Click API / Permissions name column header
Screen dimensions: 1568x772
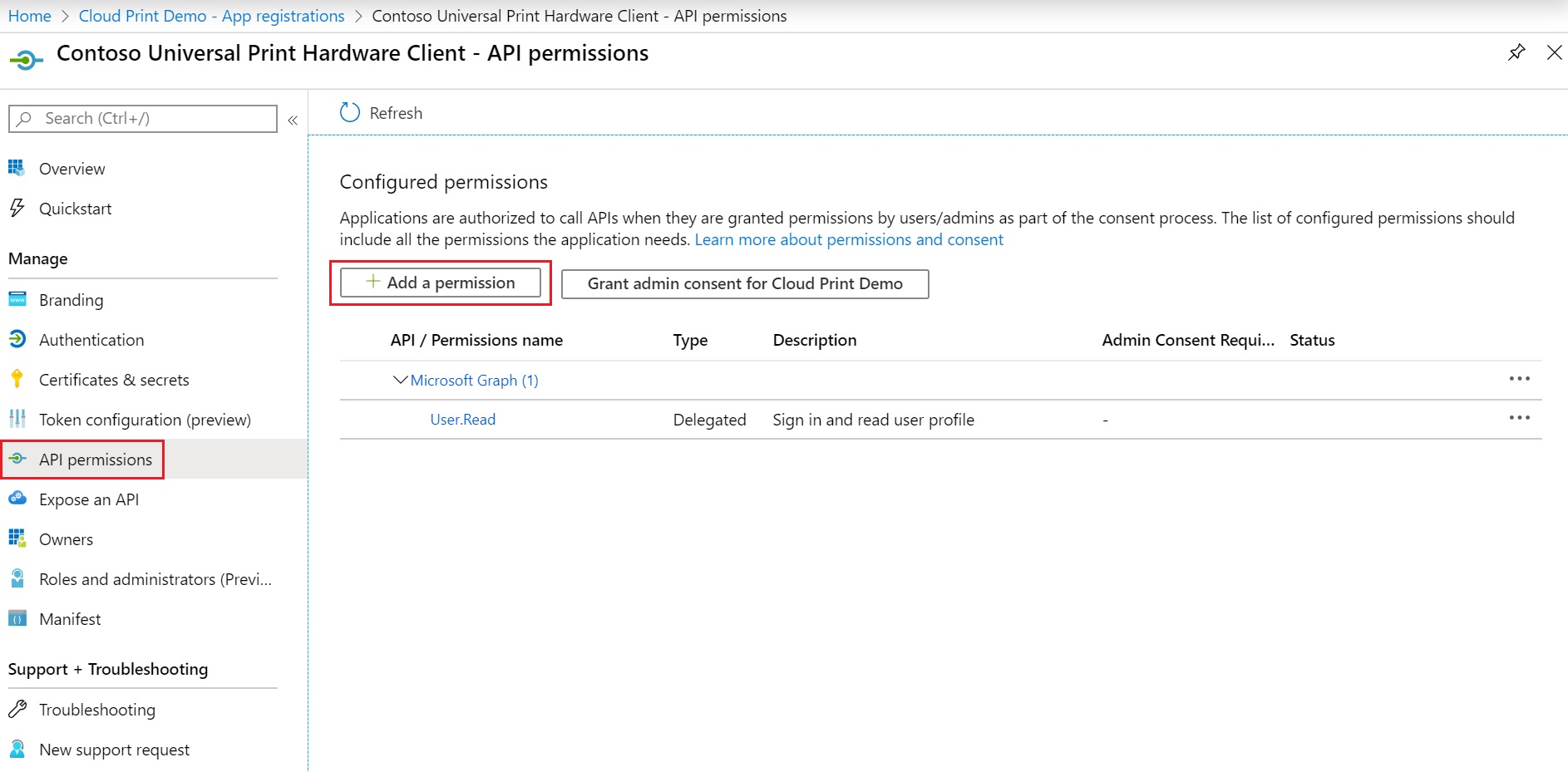point(476,340)
